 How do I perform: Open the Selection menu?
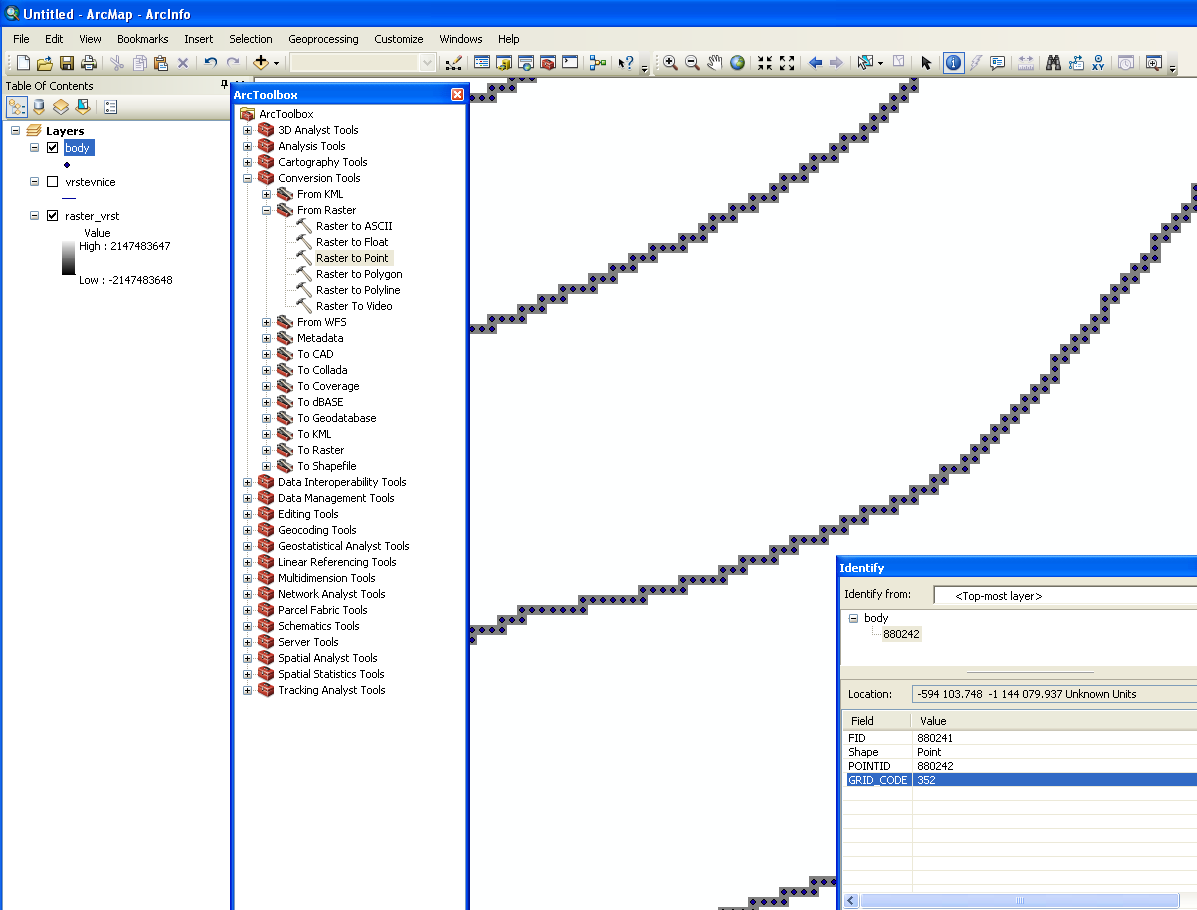pos(250,39)
